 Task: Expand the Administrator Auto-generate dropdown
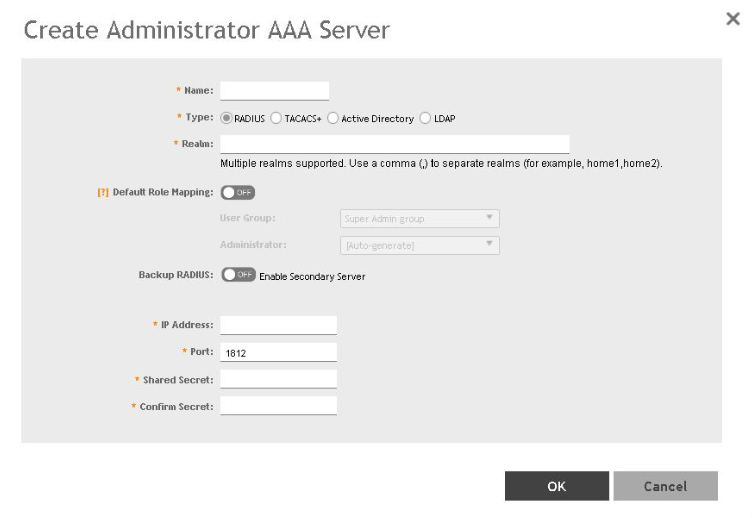(420, 246)
